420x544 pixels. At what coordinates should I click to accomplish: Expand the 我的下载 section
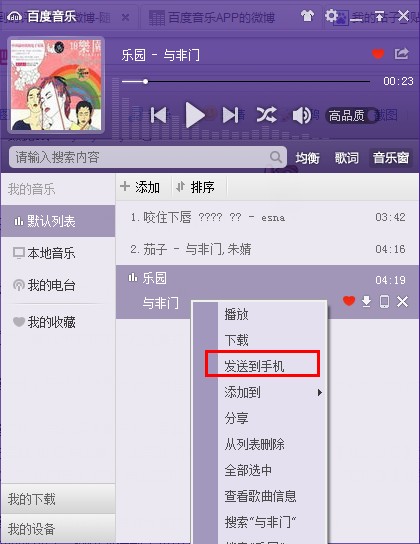click(x=58, y=499)
